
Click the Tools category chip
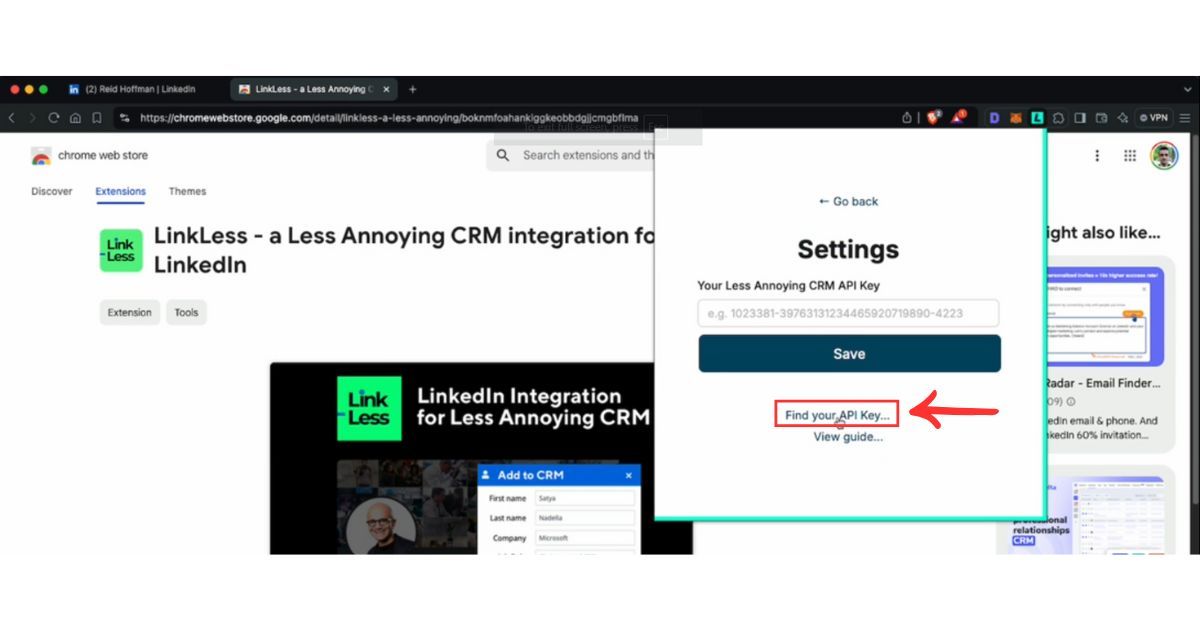pos(187,313)
